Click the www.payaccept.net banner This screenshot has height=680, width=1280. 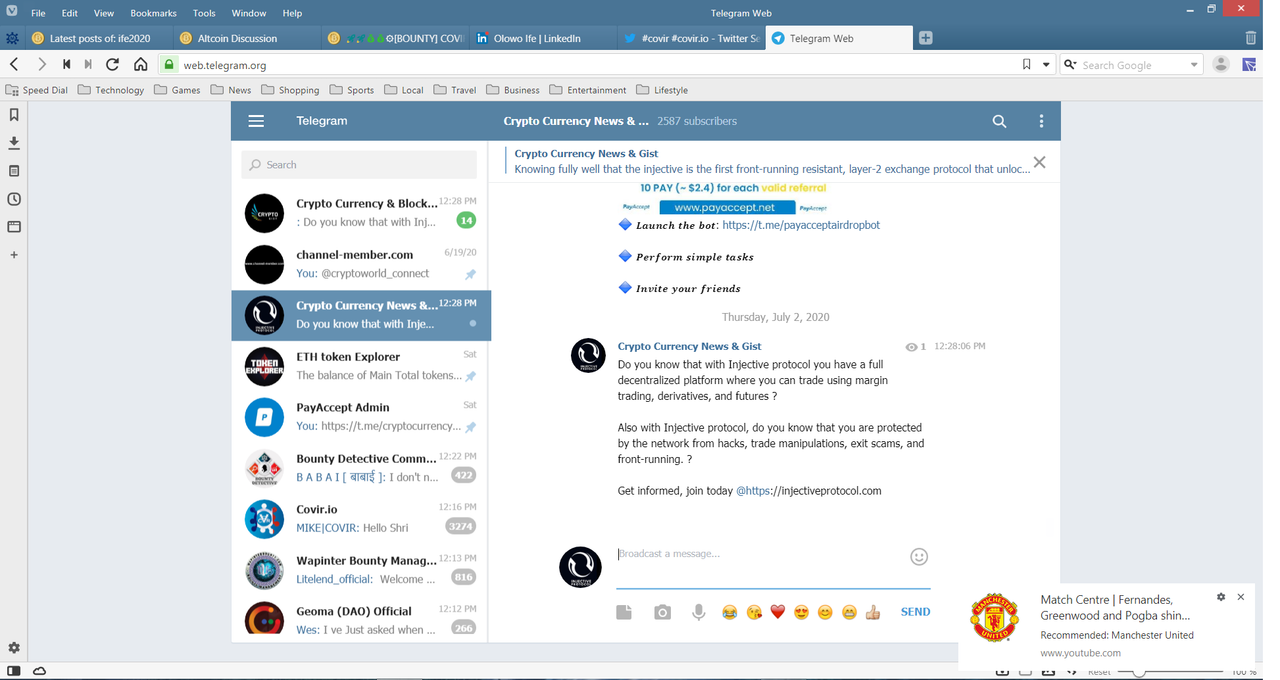[x=727, y=207]
